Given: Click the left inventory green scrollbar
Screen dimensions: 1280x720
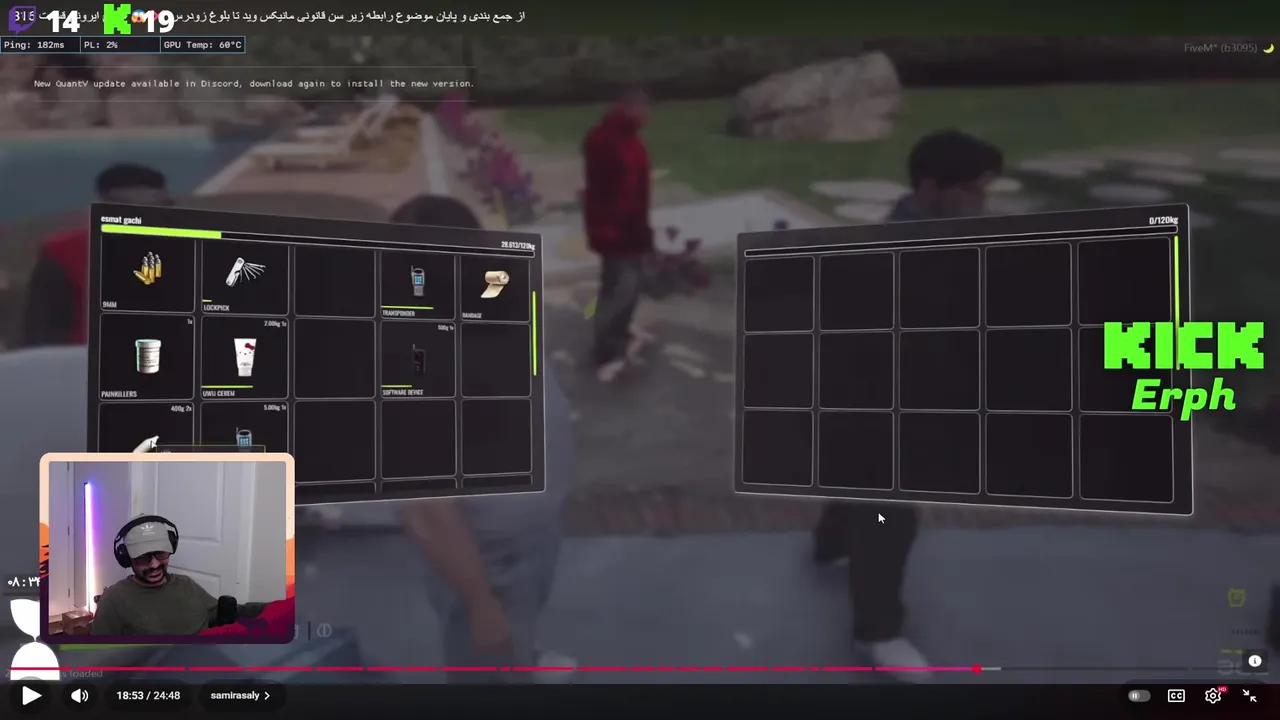Looking at the screenshot, I should [x=534, y=333].
